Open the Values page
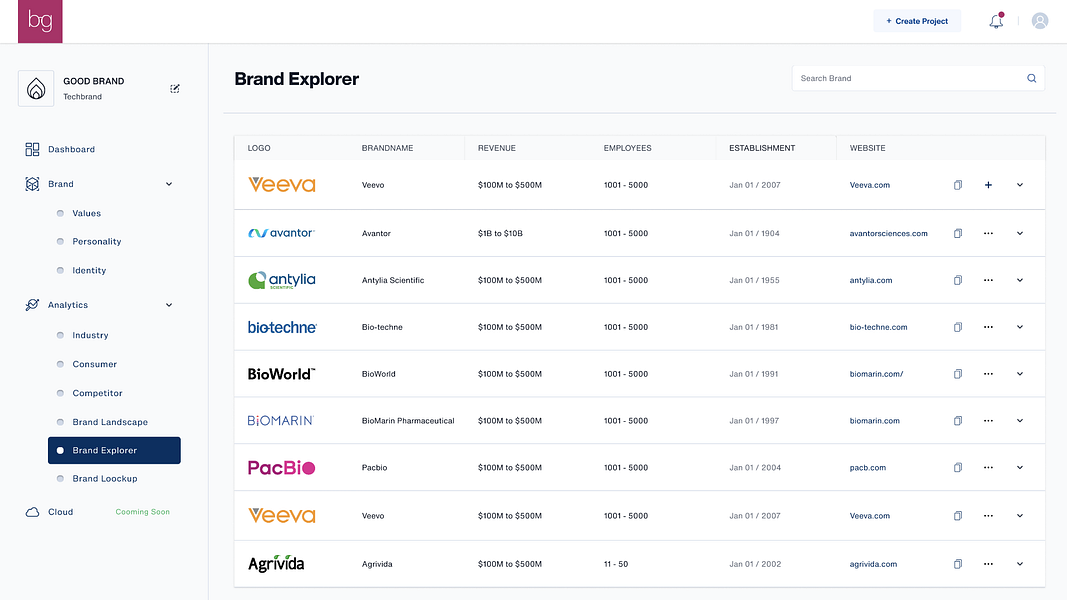Screen dimensions: 1067x600 (86, 213)
